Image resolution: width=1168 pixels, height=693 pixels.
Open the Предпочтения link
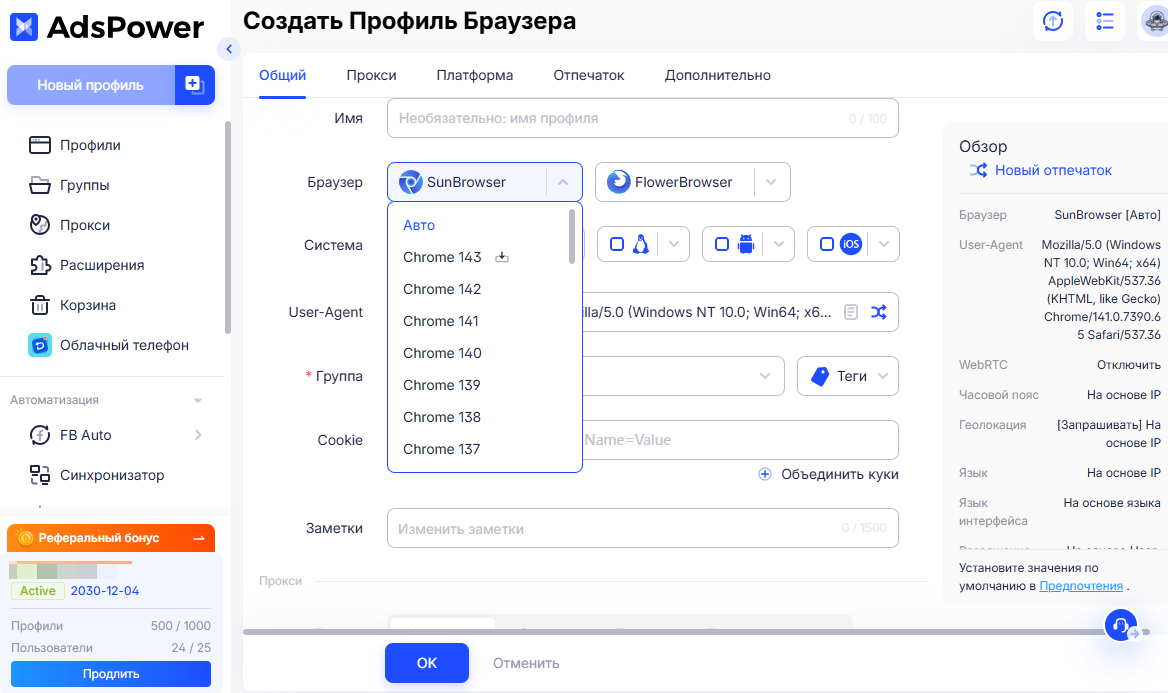click(x=1081, y=586)
